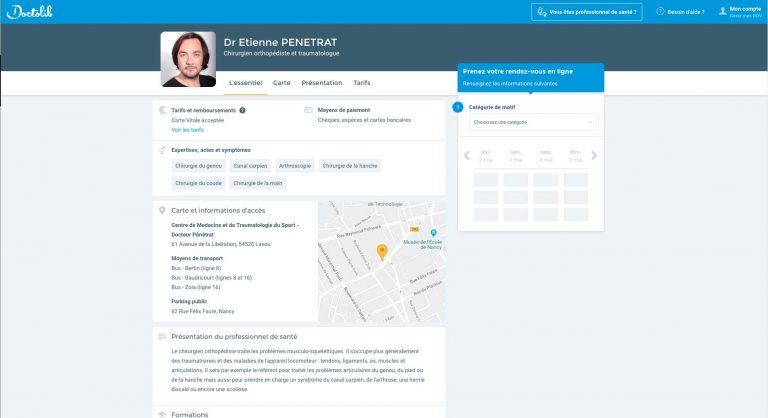Click the orange map location pin
The image size is (768, 418).
[x=381, y=251]
